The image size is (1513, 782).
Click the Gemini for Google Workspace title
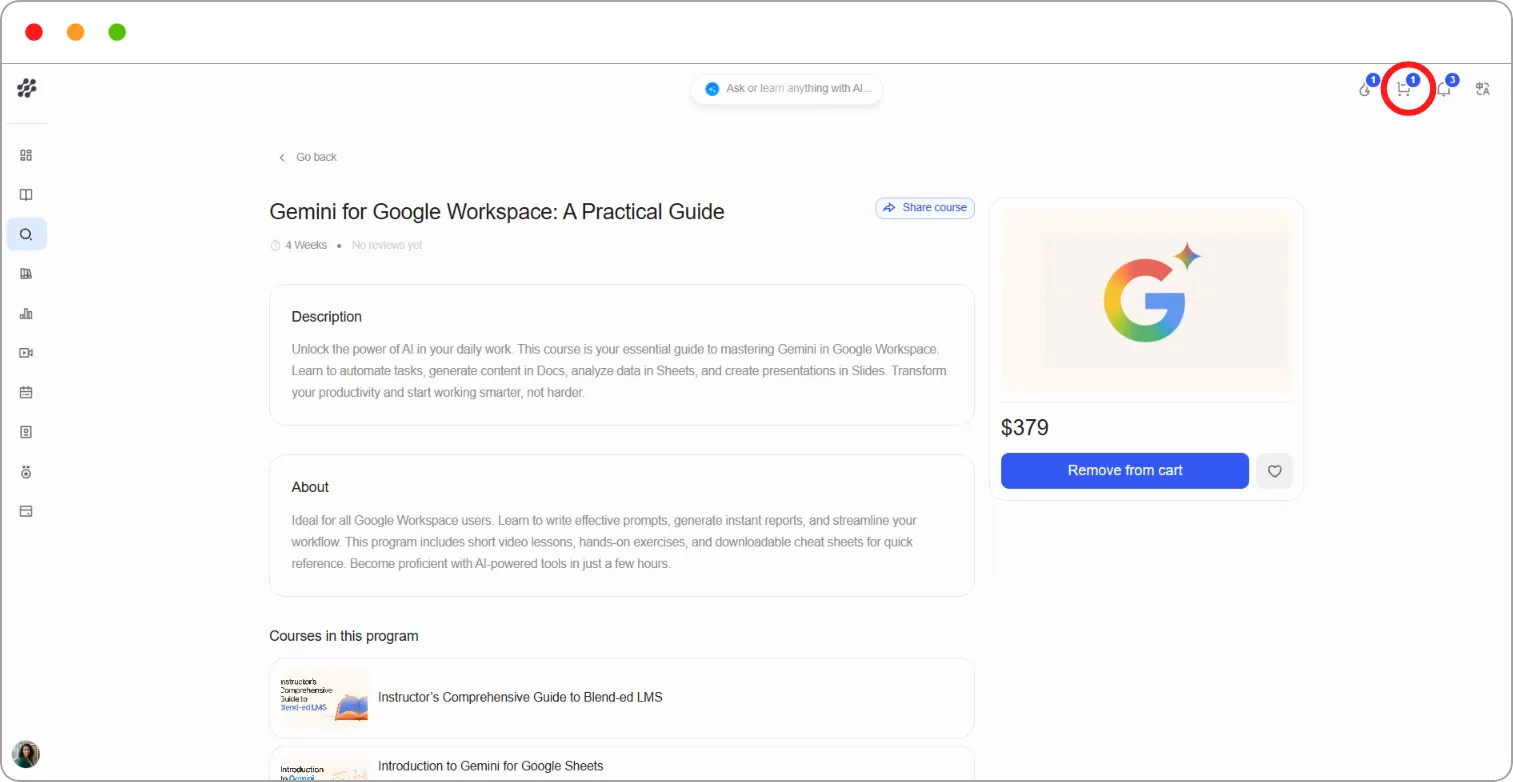click(x=497, y=212)
